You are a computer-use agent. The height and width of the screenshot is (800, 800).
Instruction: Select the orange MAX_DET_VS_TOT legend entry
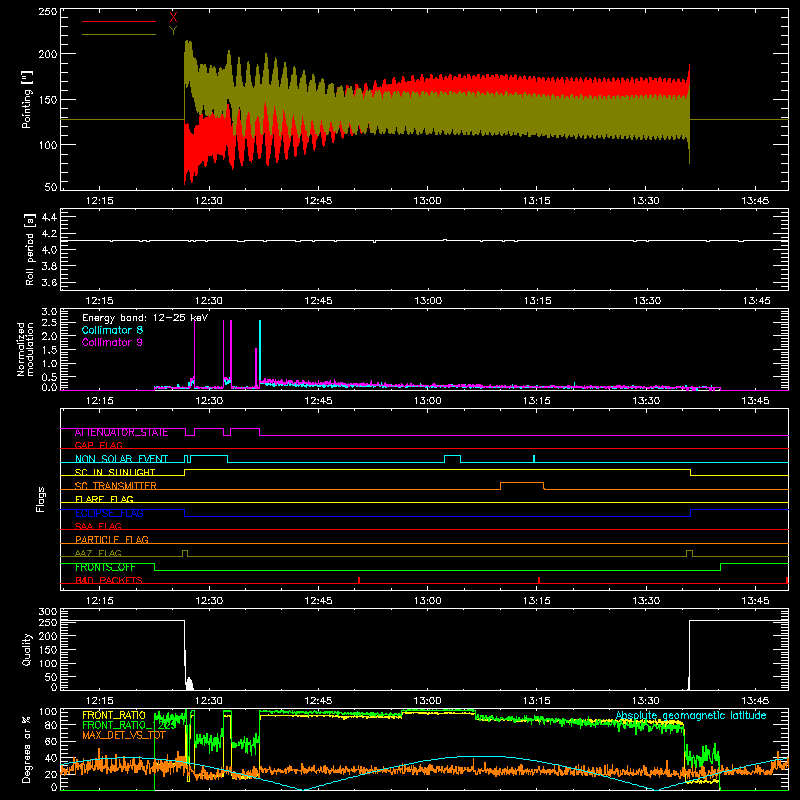pos(124,735)
